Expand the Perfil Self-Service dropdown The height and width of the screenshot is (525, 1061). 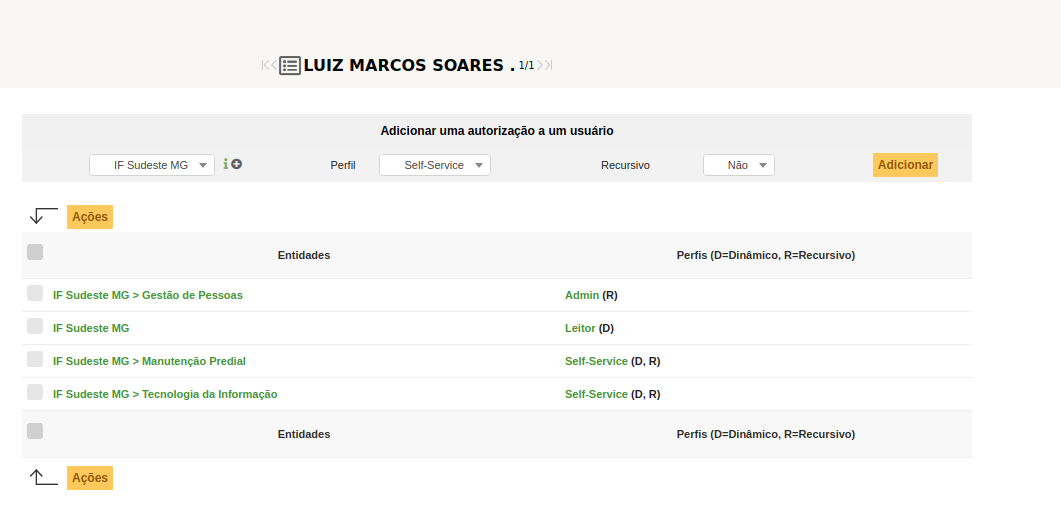pyautogui.click(x=435, y=165)
